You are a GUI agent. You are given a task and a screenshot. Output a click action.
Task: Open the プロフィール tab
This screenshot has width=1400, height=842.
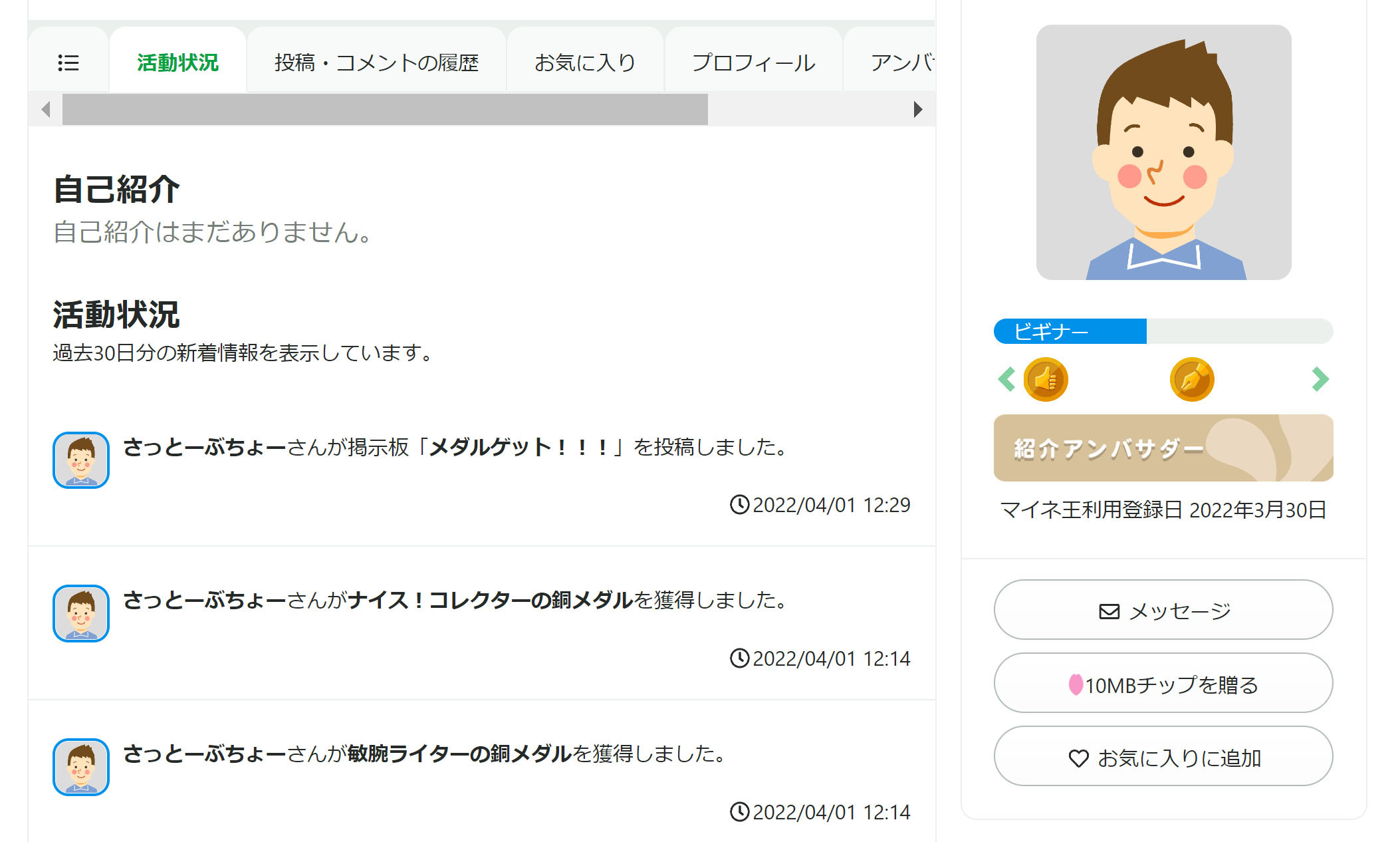pyautogui.click(x=753, y=63)
